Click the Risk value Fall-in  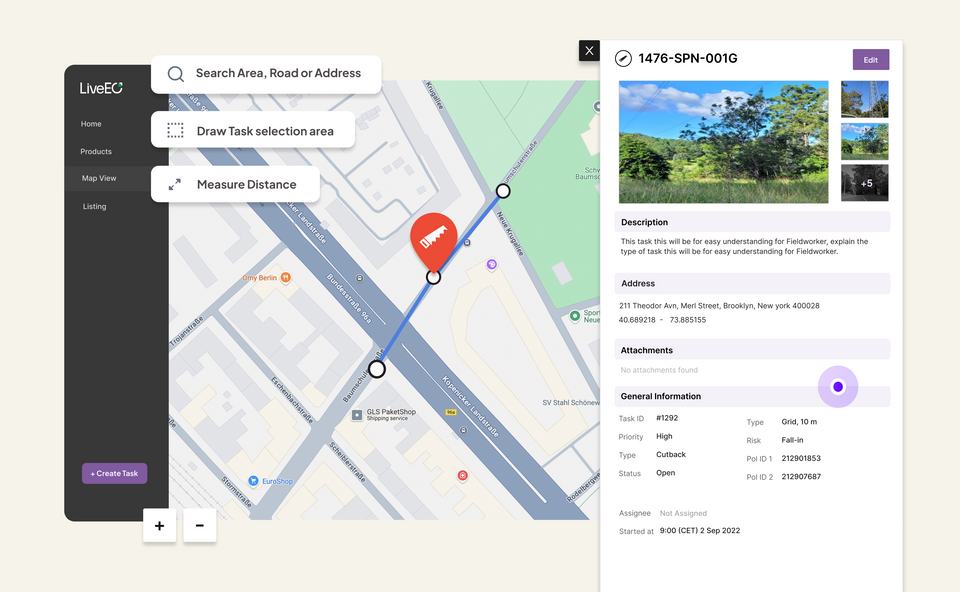792,440
